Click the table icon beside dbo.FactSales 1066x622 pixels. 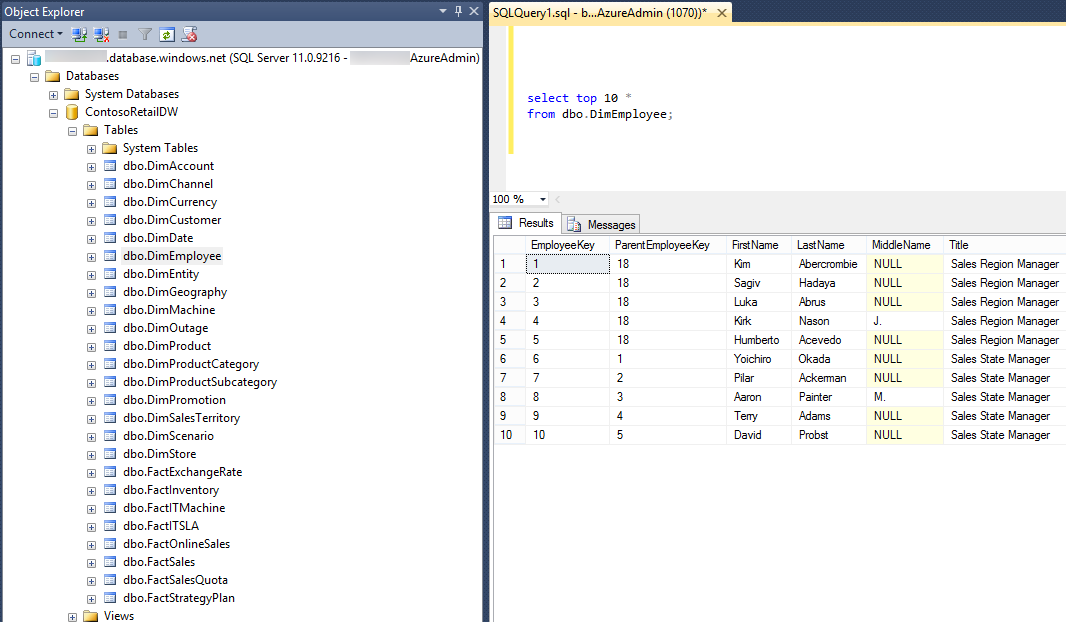point(108,562)
